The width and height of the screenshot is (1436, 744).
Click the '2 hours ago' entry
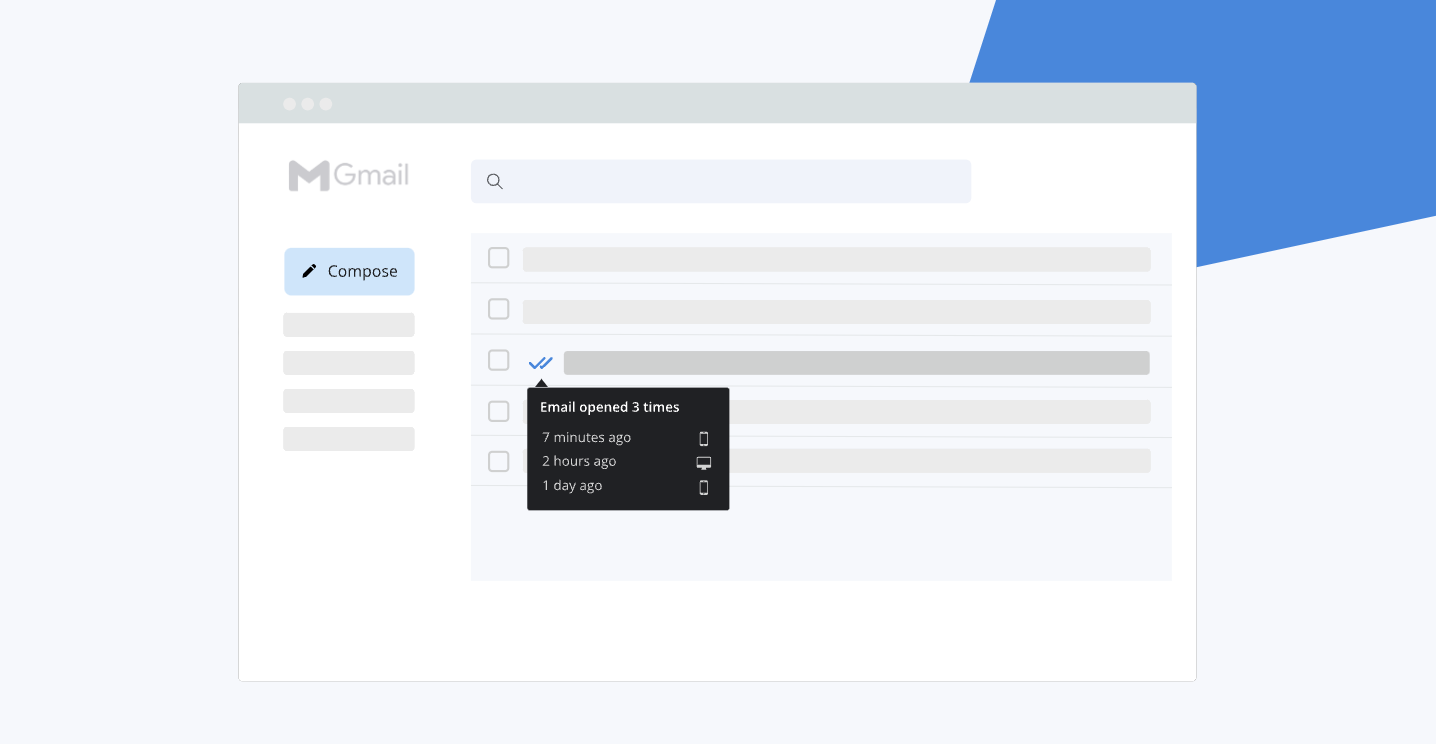pos(579,462)
